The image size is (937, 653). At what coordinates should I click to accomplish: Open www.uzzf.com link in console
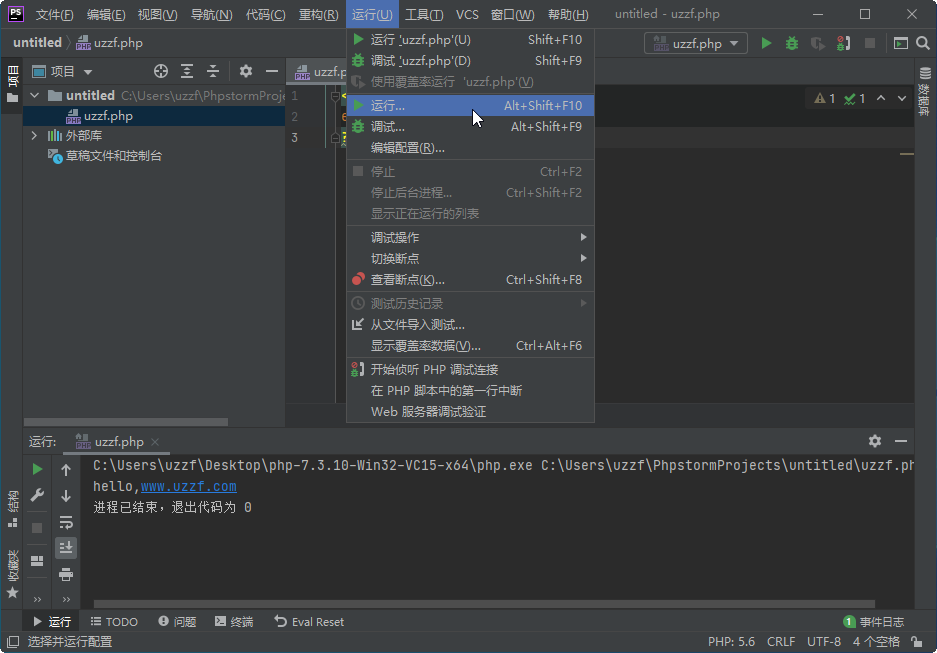[x=189, y=486]
